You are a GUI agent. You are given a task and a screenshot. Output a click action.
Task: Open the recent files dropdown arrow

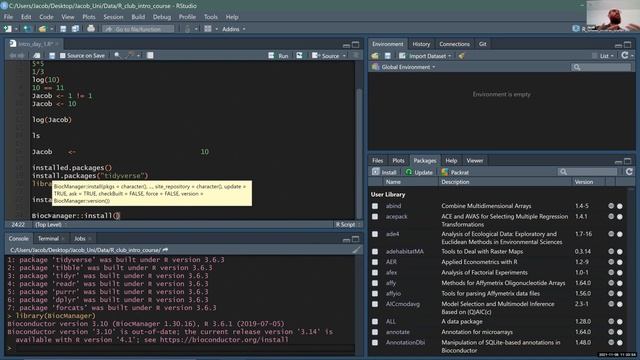click(51, 29)
